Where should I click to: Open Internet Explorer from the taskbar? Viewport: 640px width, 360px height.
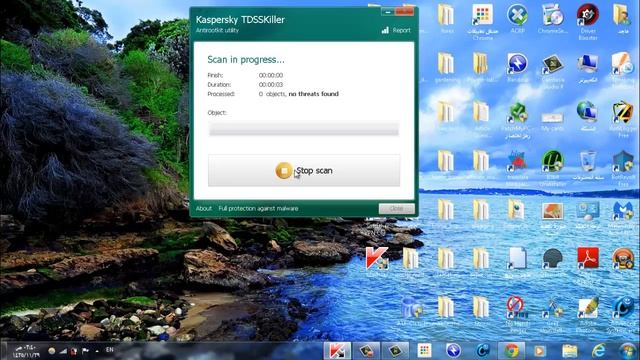tap(598, 351)
